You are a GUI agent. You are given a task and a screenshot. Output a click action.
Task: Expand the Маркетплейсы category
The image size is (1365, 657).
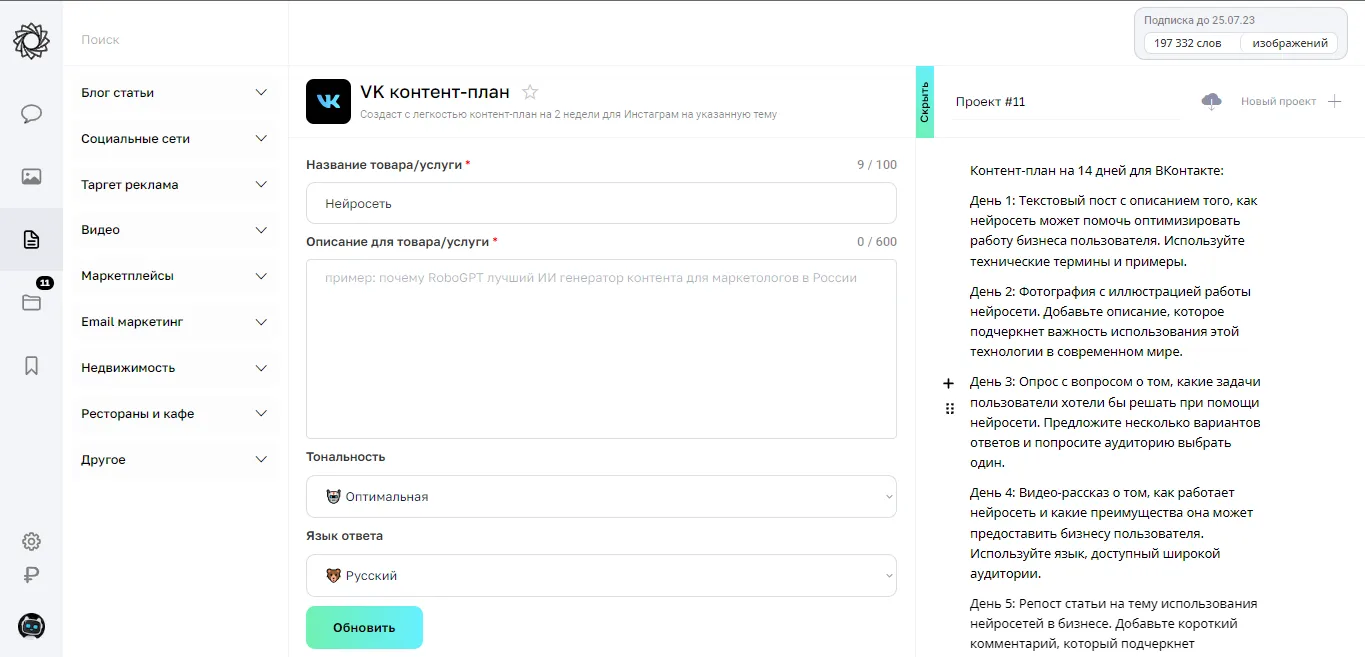pyautogui.click(x=175, y=276)
